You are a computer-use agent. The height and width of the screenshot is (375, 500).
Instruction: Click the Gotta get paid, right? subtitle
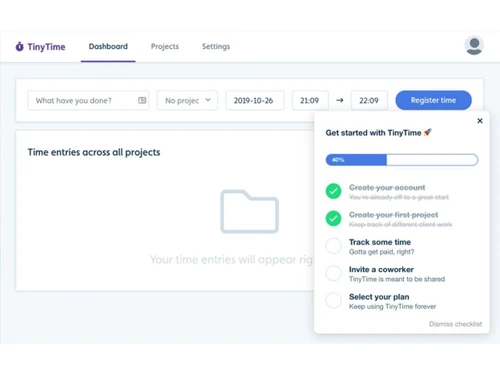[381, 252]
